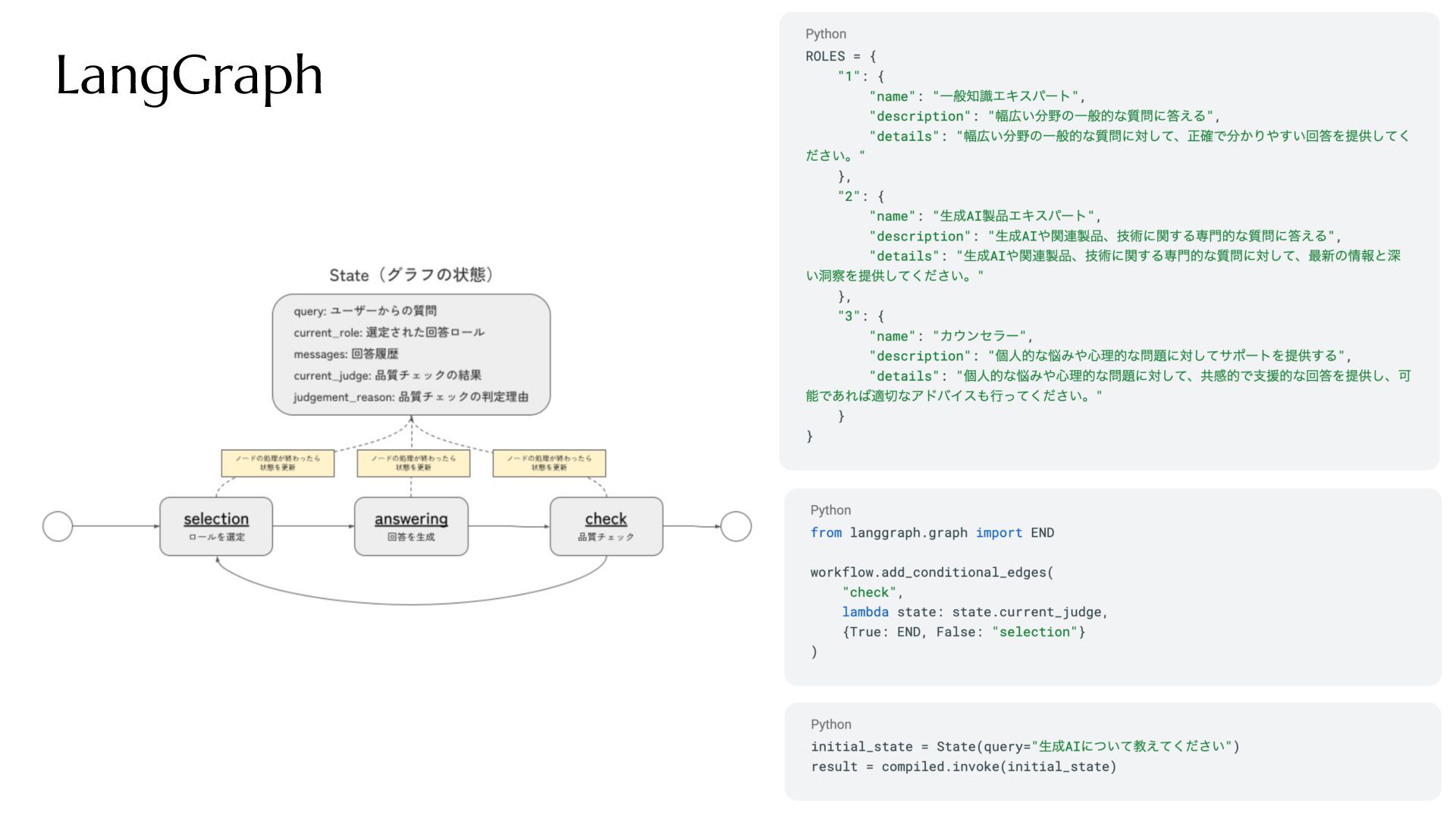The height and width of the screenshot is (819, 1456).
Task: Click details line ending 最新の情報と深
Action: coord(1135,256)
